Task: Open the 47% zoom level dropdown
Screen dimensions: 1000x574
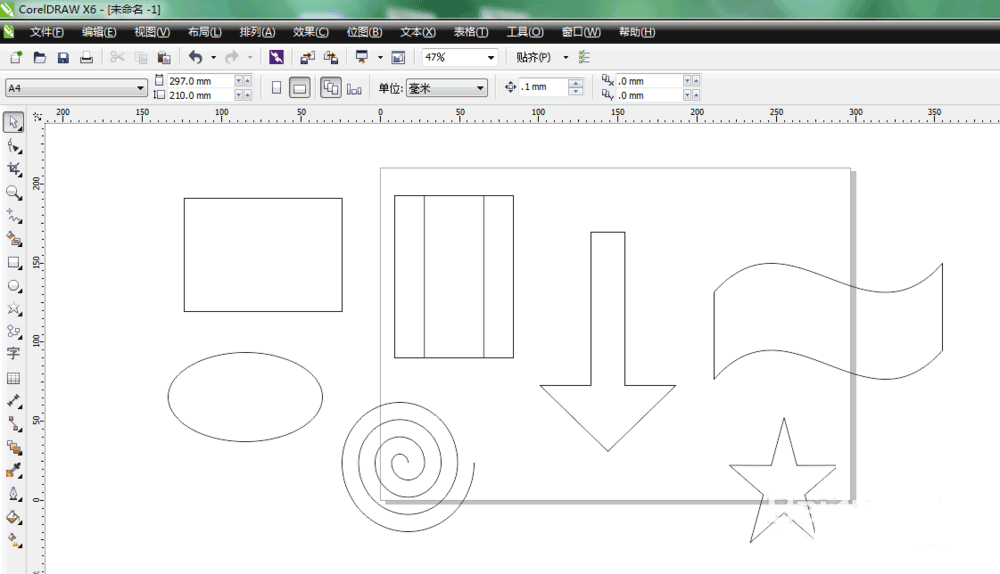Action: 490,57
